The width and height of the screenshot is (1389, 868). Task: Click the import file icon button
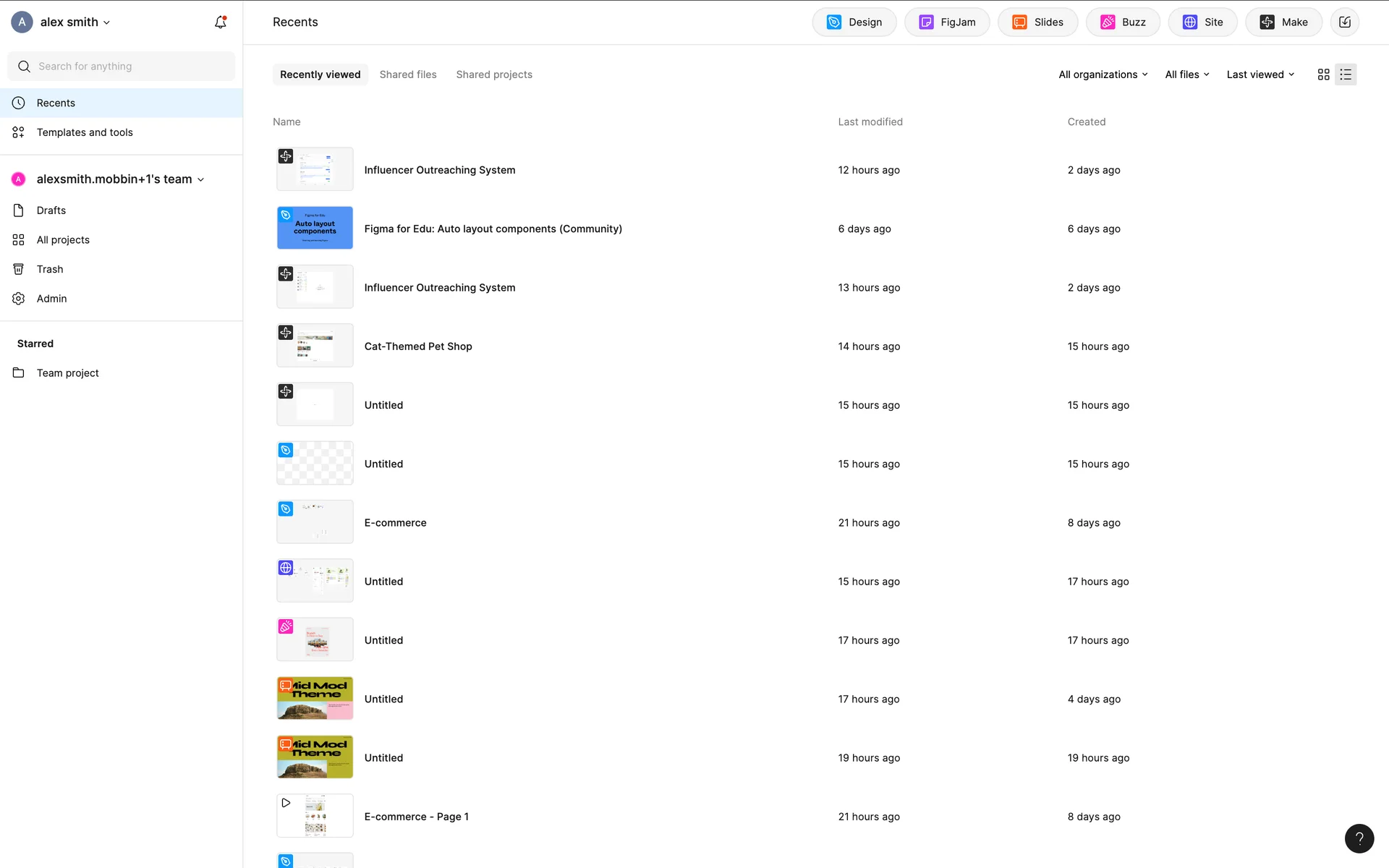pos(1344,22)
